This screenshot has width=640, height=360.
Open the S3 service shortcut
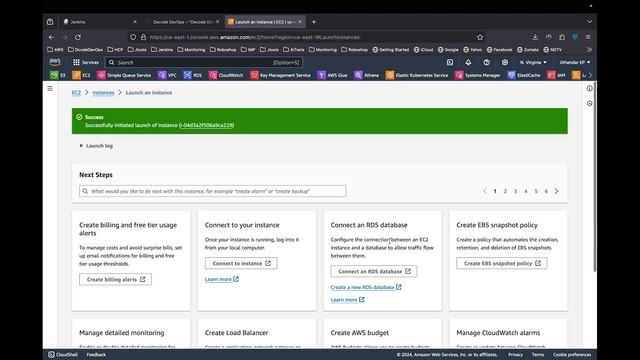point(58,75)
